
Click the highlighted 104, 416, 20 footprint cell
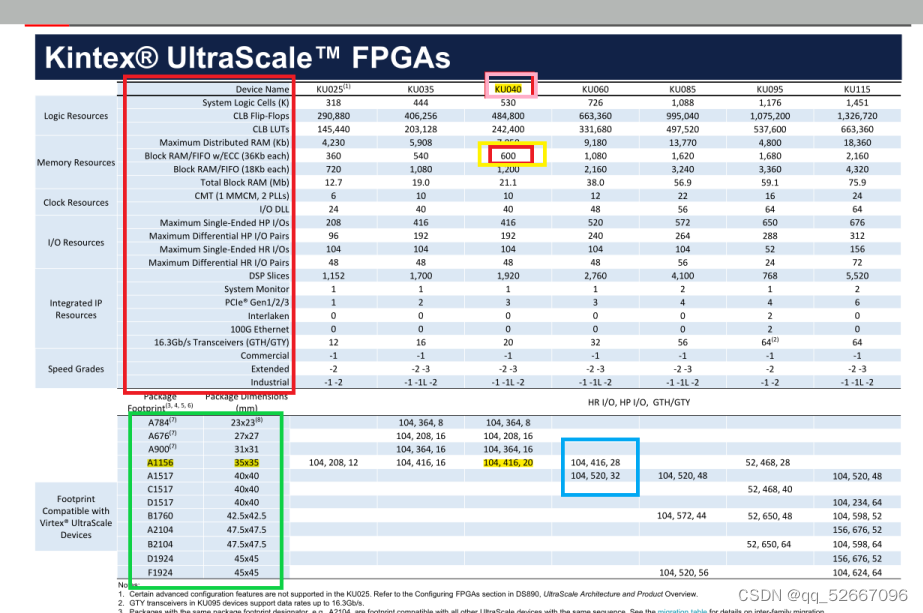pos(510,462)
